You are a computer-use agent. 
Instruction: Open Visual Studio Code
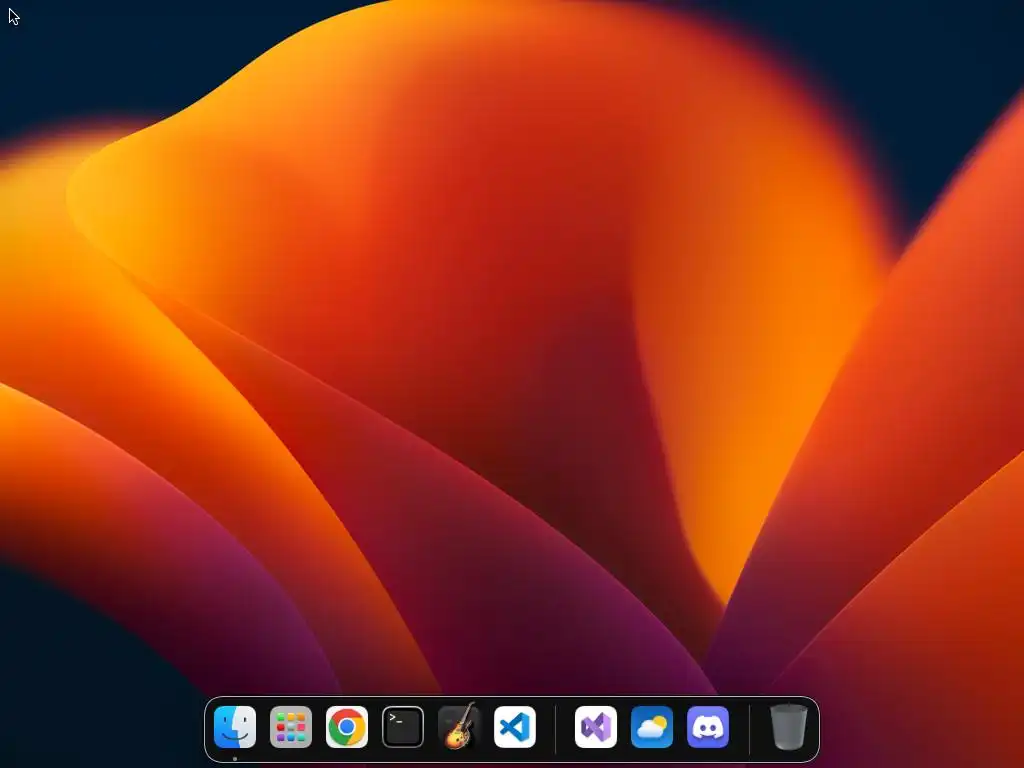(515, 727)
